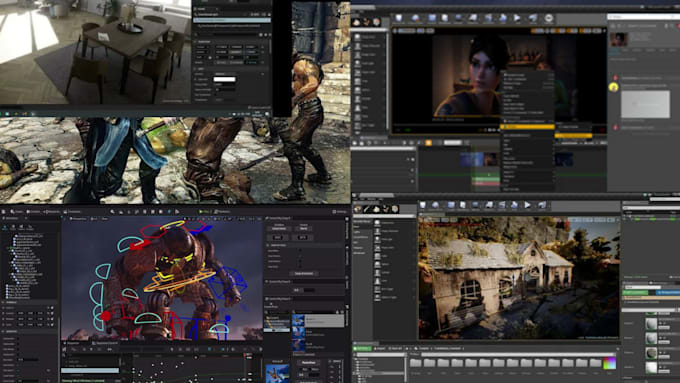Select the rainbow-colored asset thumbnail in the content browser
680x383 pixels.
pyautogui.click(x=609, y=363)
